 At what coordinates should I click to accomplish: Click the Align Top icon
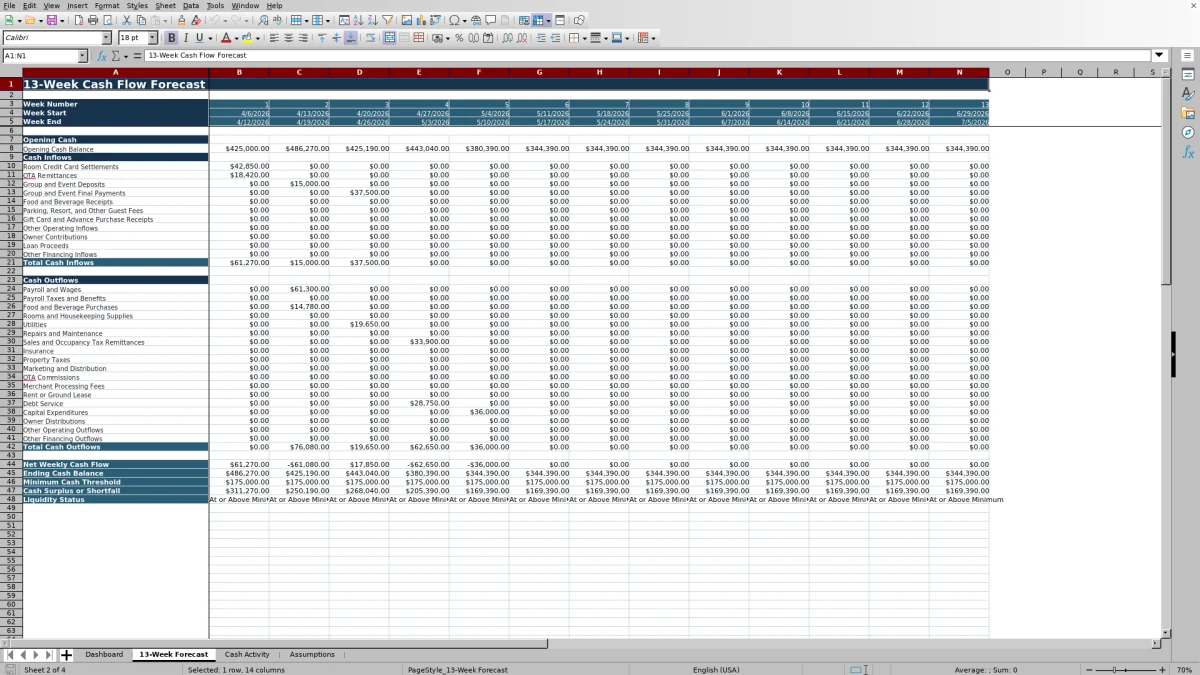click(322, 38)
